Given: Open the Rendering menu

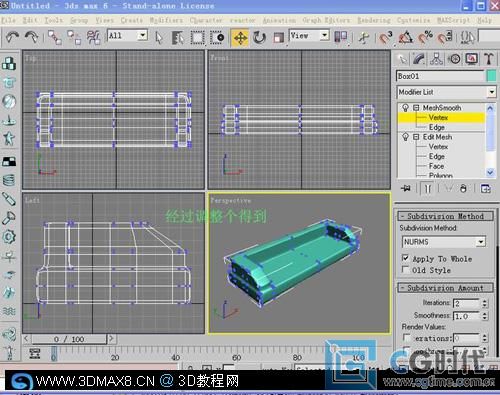Looking at the screenshot, I should (x=374, y=20).
